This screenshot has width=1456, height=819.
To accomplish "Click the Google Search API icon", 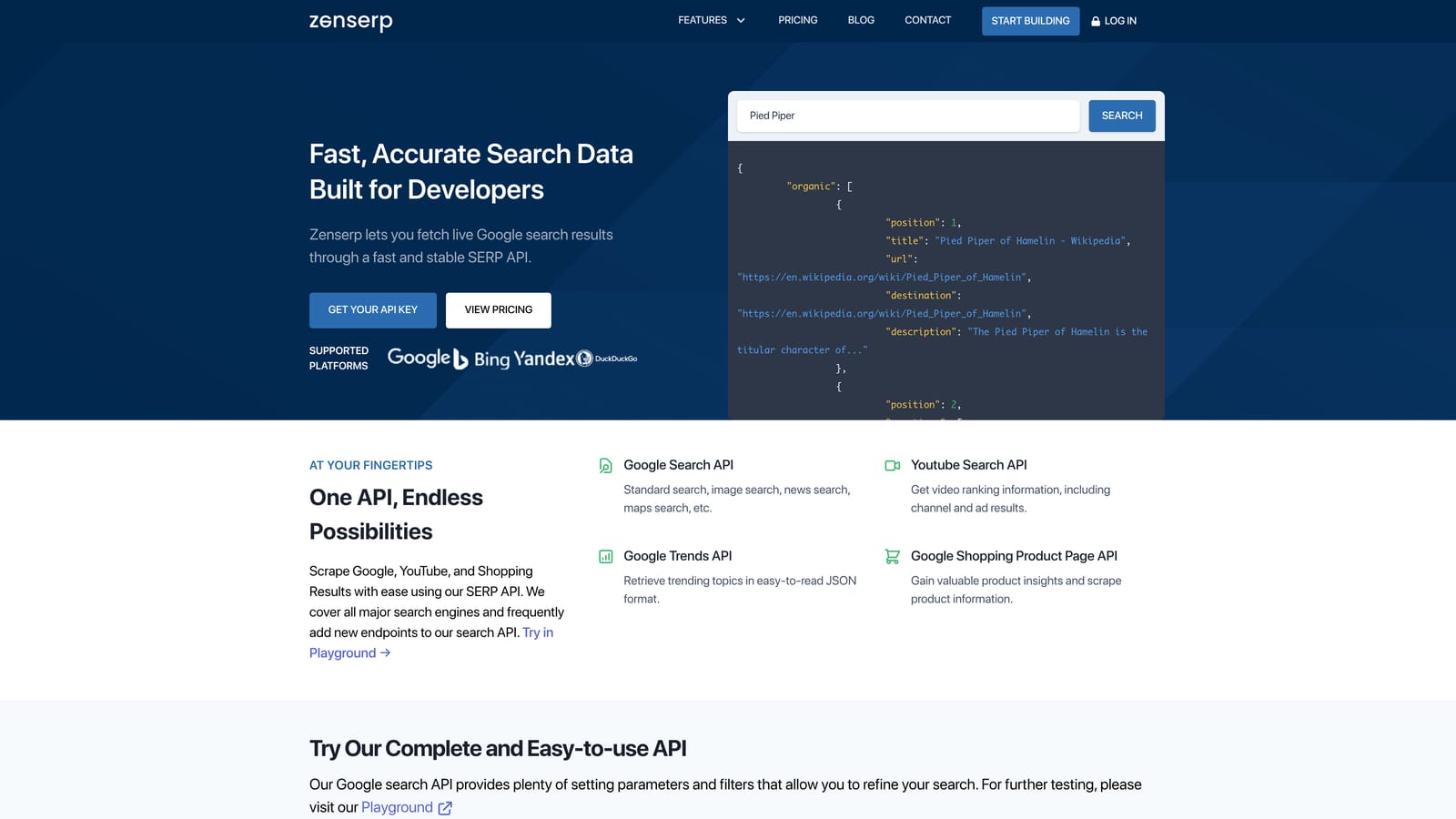I will [605, 466].
